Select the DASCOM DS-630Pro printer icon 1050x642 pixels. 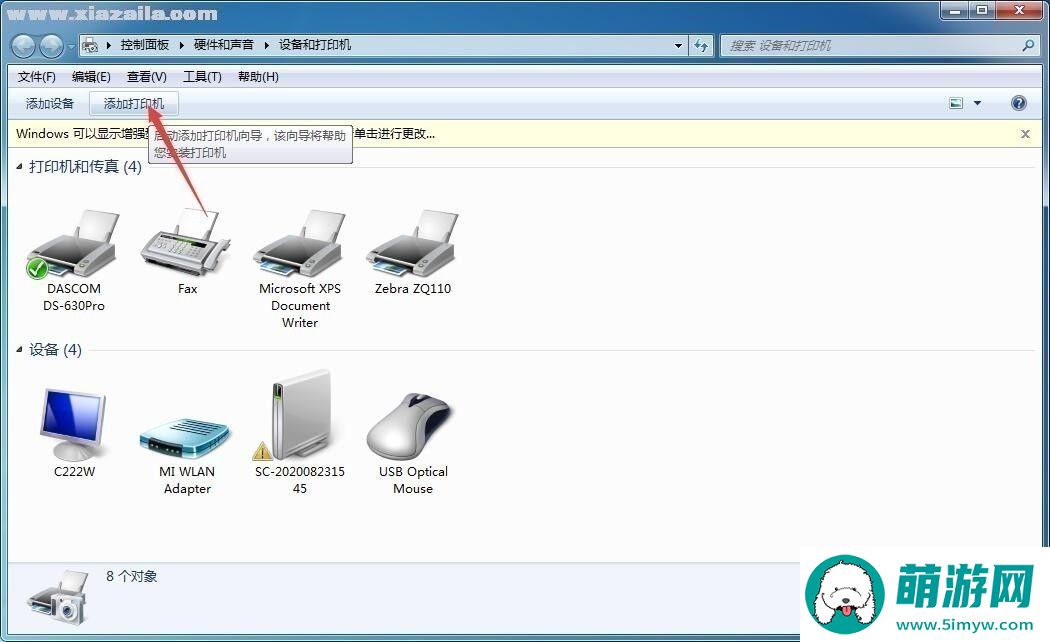tap(73, 244)
